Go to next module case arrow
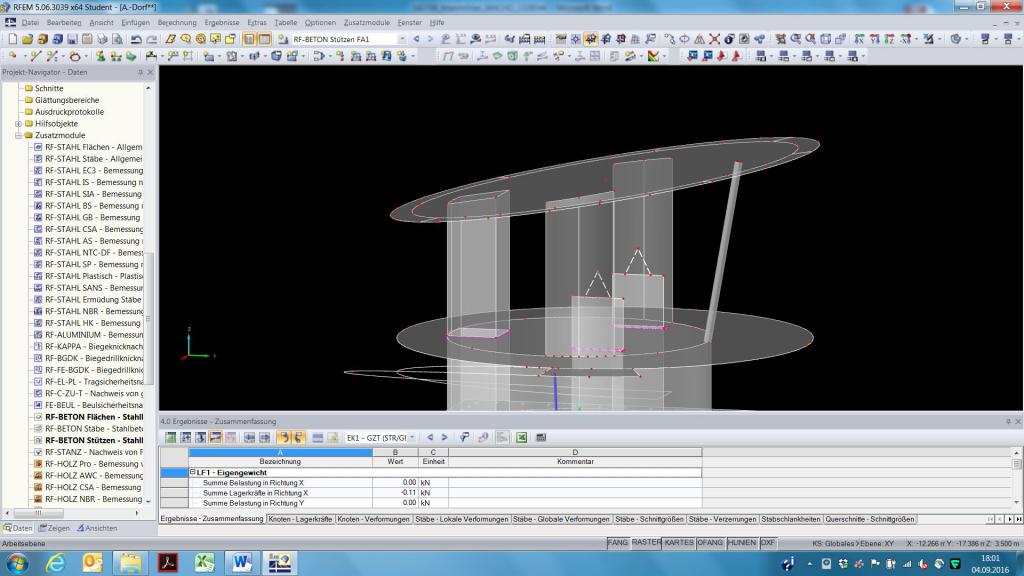Image resolution: width=1024 pixels, height=576 pixels. 430,39
